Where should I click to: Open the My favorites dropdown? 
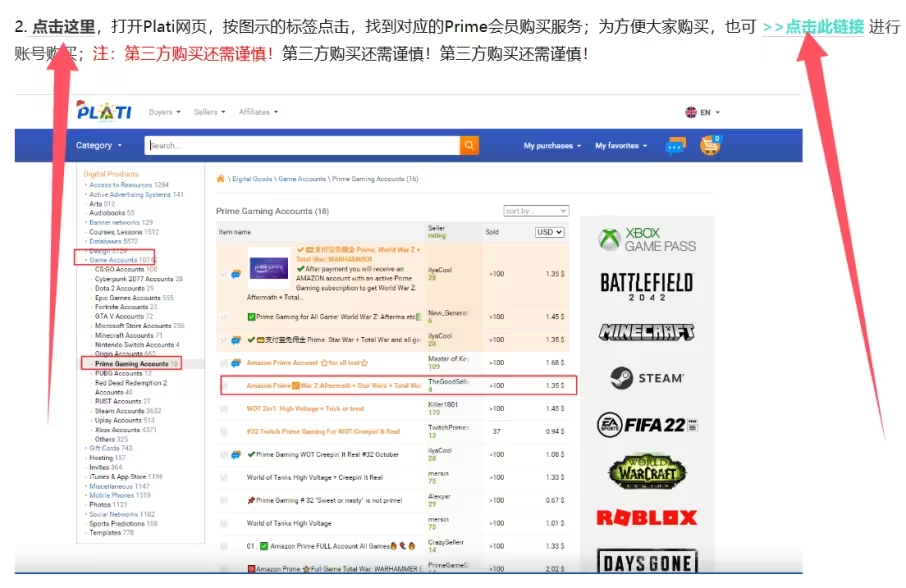pos(621,146)
